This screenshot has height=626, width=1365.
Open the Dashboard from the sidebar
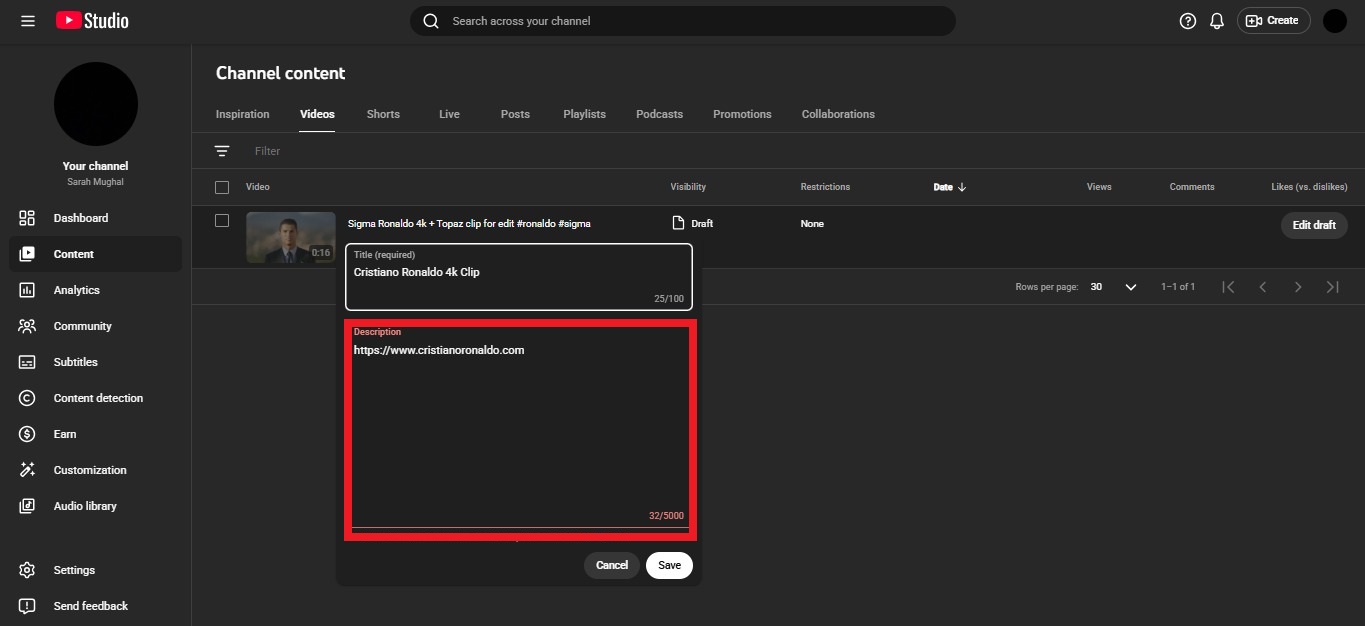pyautogui.click(x=80, y=217)
